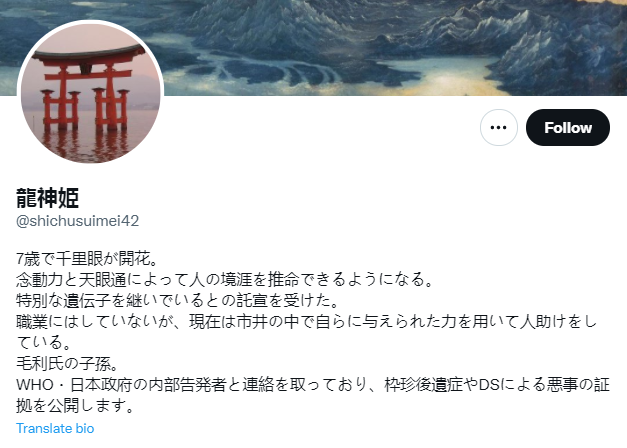Click bio line starting 職業にはしていないが

(x=306, y=322)
